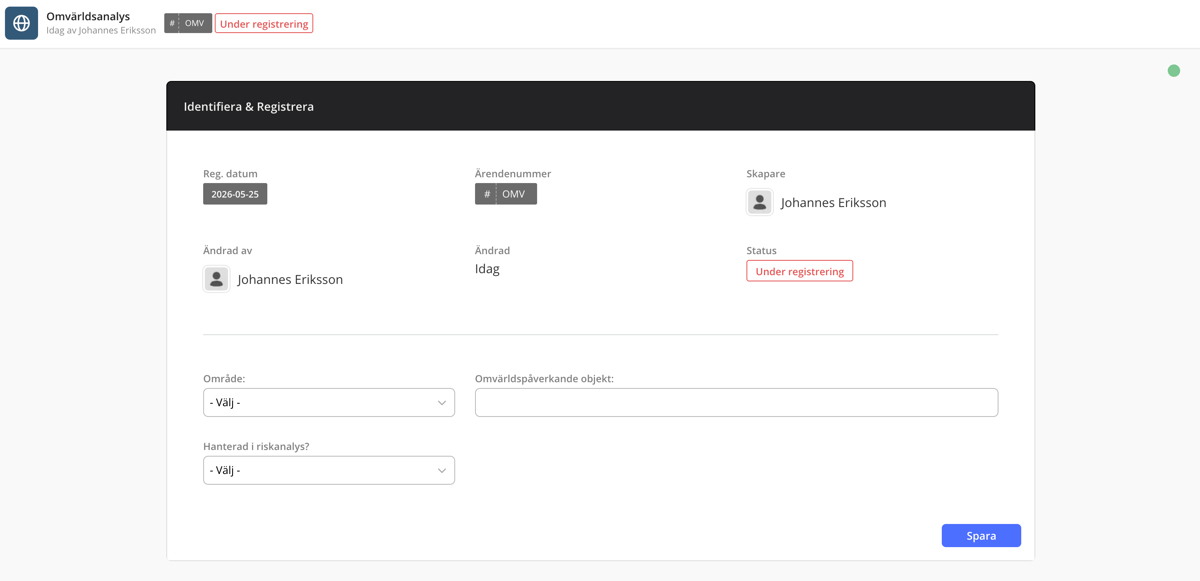Click the 'Status' label
This screenshot has height=581, width=1200.
point(761,250)
